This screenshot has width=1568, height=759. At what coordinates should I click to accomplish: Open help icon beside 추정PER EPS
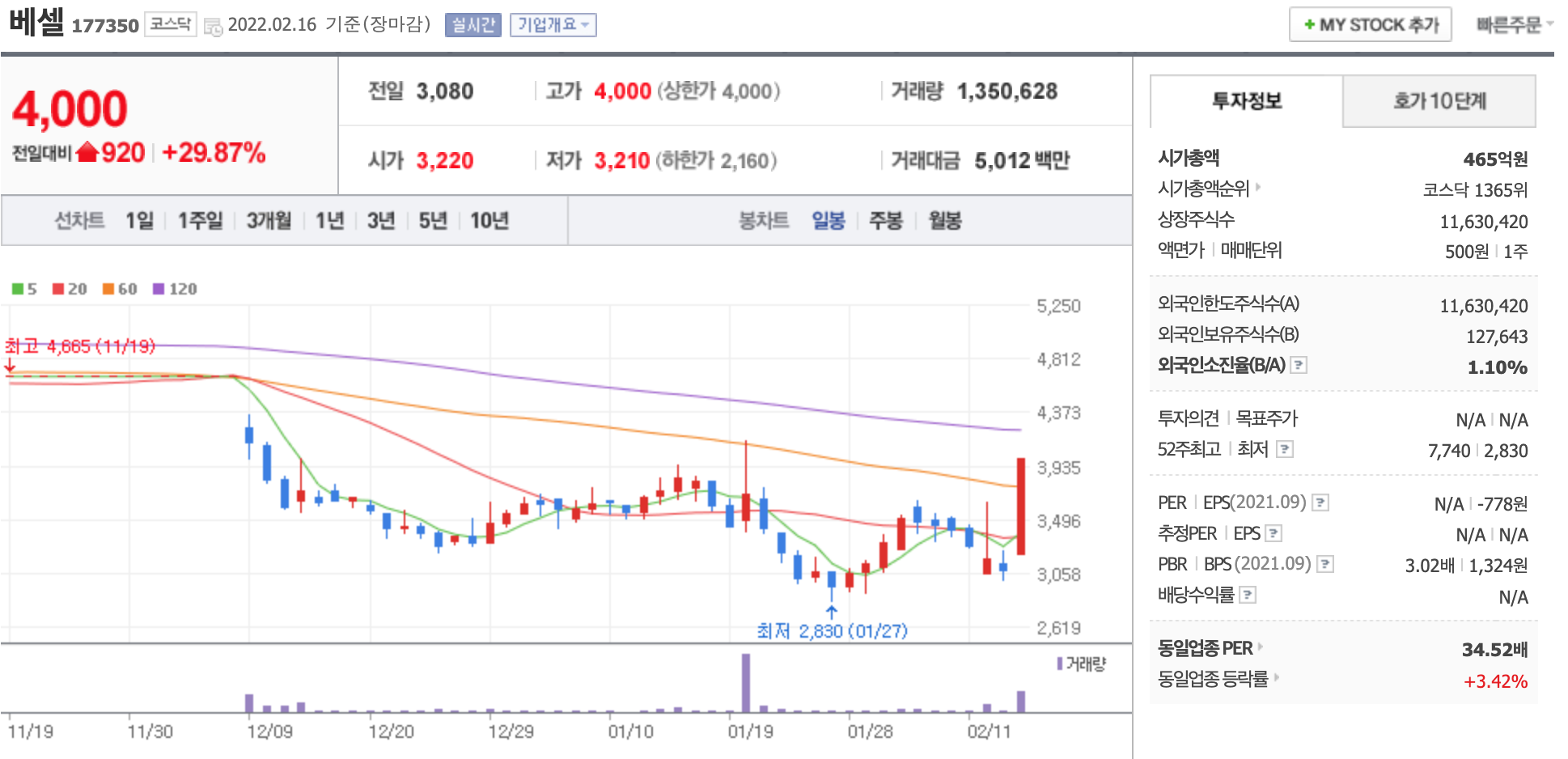(1273, 533)
